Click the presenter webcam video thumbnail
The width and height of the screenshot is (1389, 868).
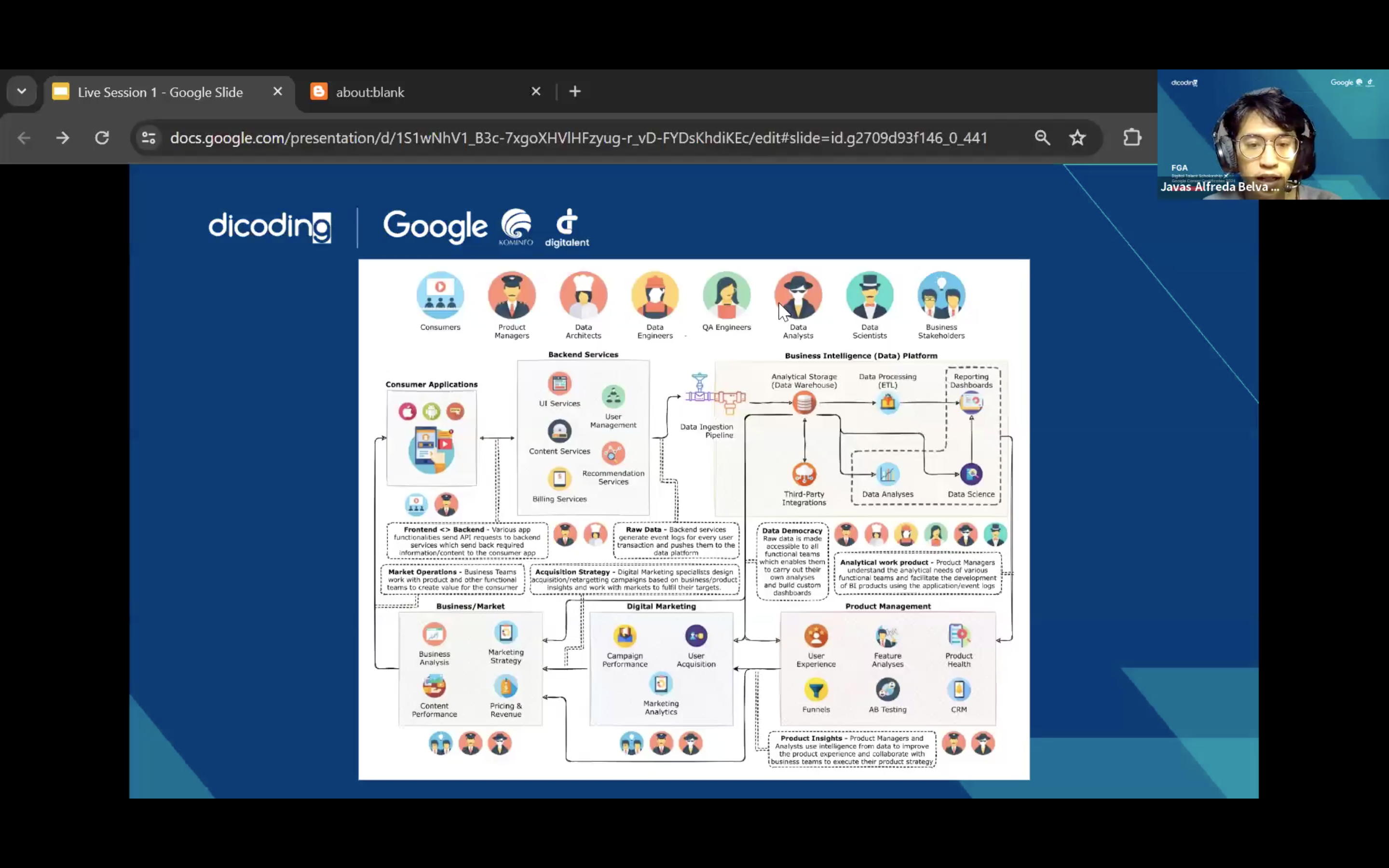click(1273, 135)
